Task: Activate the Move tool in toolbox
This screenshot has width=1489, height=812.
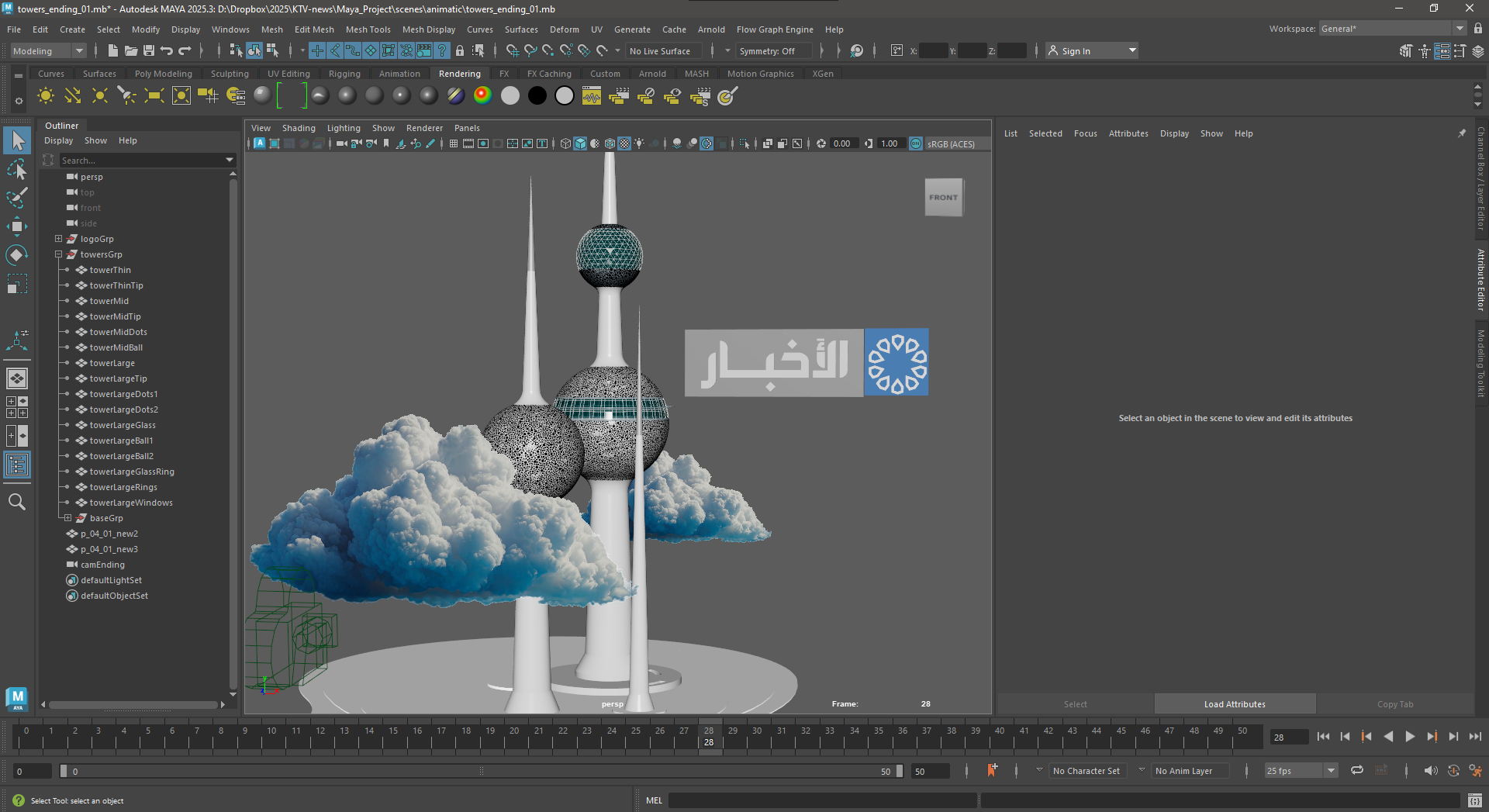Action: 17,226
